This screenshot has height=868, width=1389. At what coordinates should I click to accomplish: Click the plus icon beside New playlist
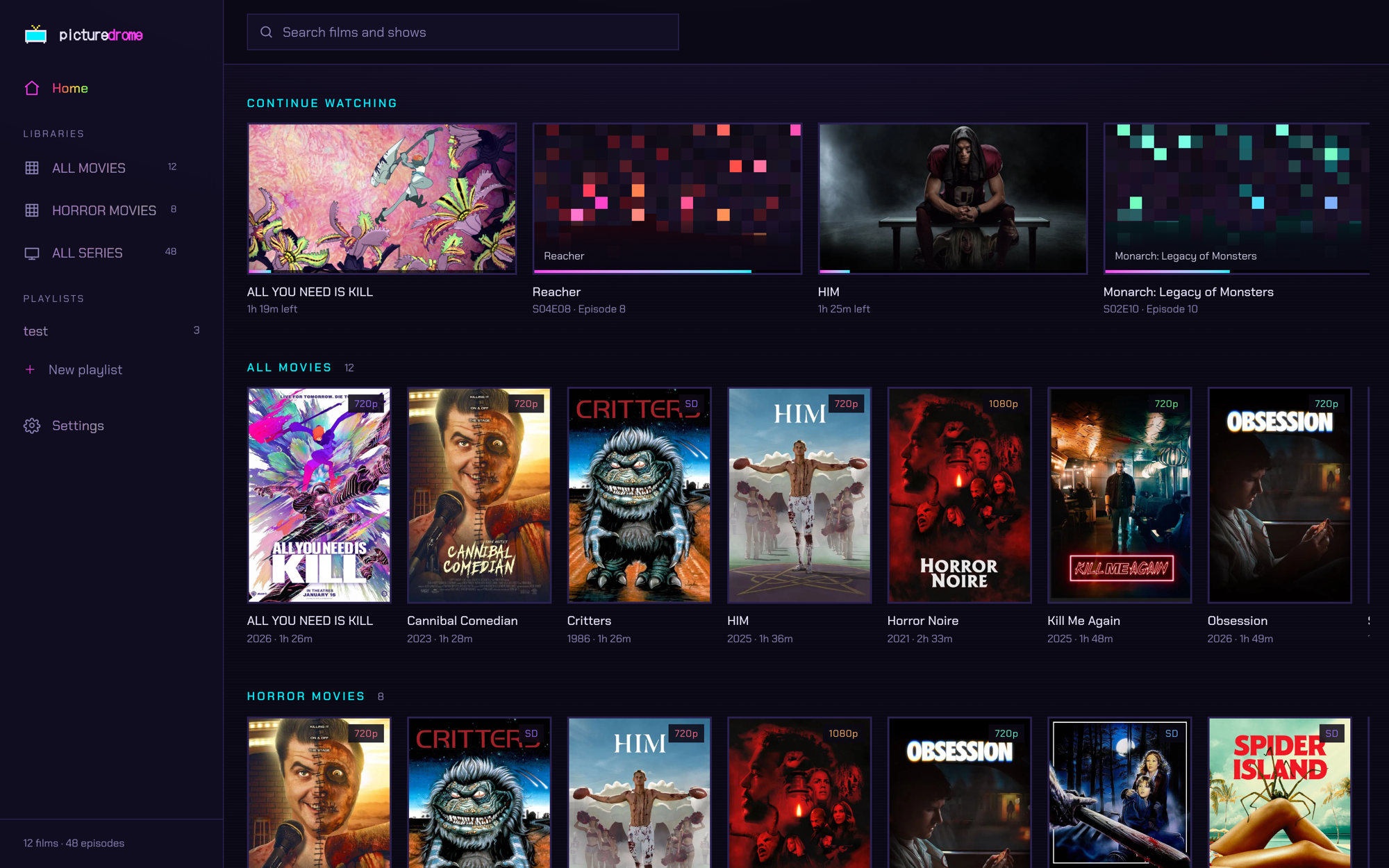(30, 369)
